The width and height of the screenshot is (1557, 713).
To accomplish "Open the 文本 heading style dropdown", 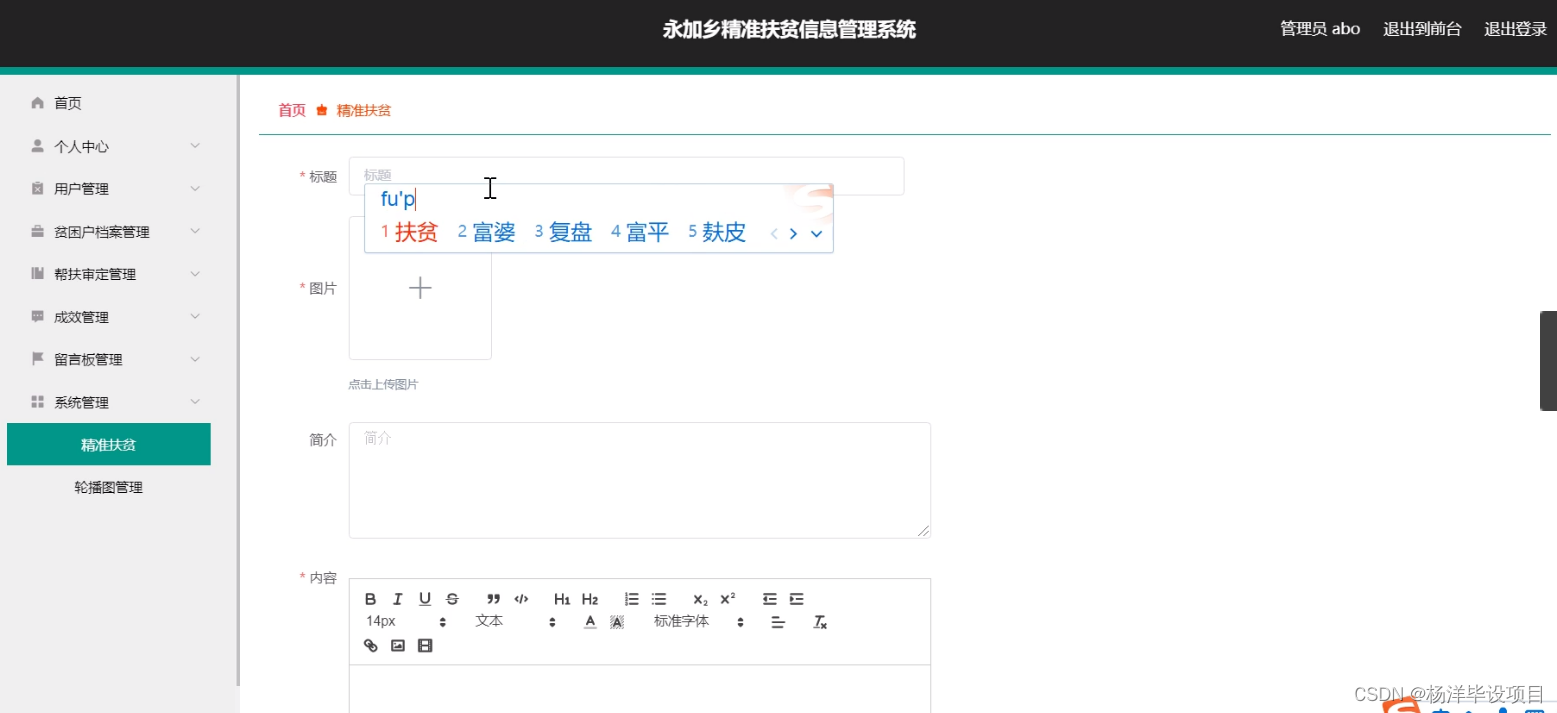I will (515, 622).
